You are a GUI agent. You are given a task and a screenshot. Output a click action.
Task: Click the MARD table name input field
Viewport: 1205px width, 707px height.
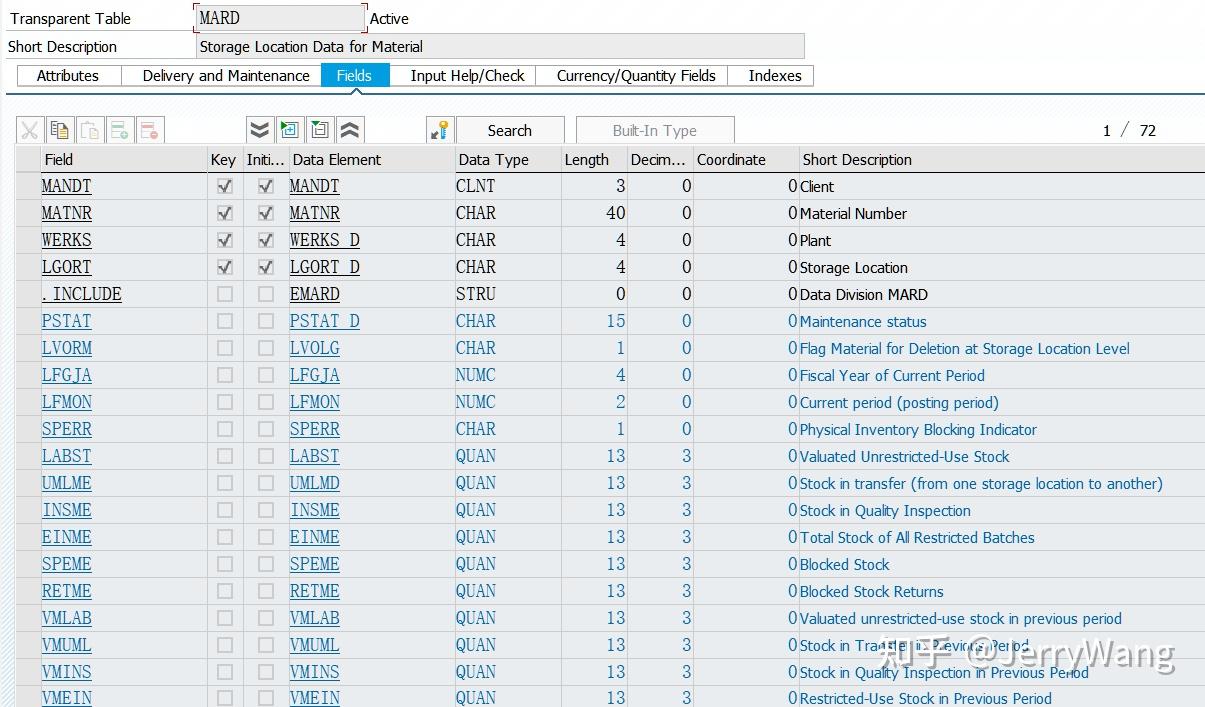pyautogui.click(x=280, y=18)
